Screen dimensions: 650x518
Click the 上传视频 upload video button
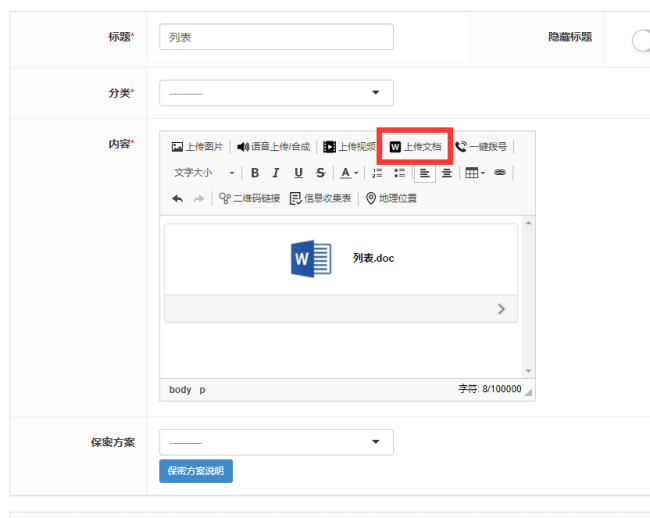tap(349, 147)
